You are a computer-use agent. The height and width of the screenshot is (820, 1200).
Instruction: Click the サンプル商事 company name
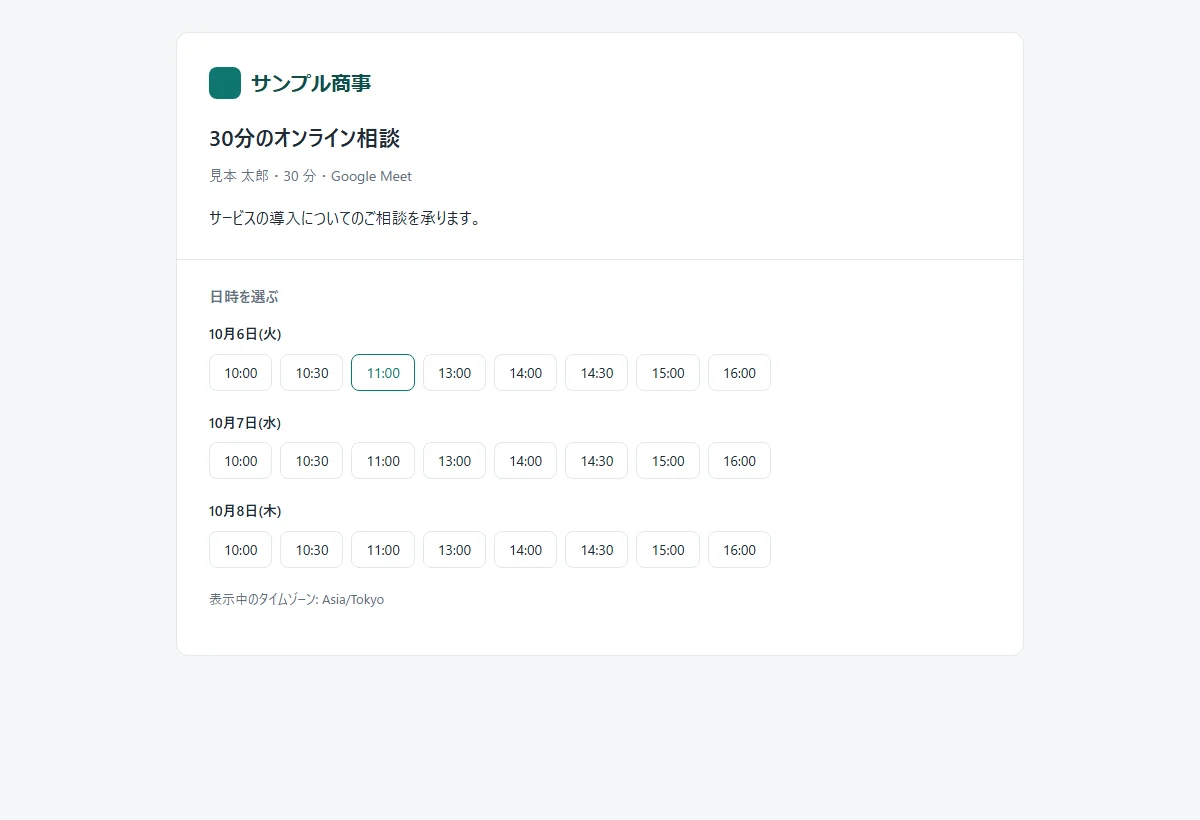(311, 83)
